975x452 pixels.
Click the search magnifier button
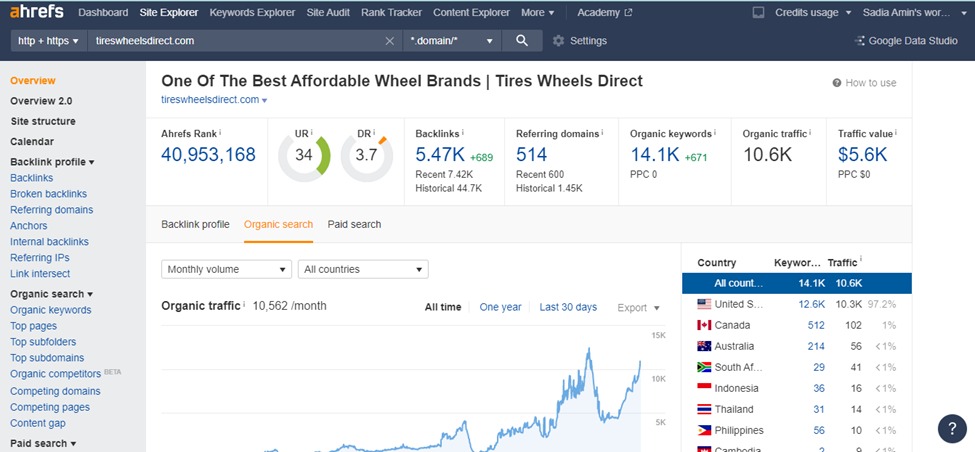tap(522, 41)
